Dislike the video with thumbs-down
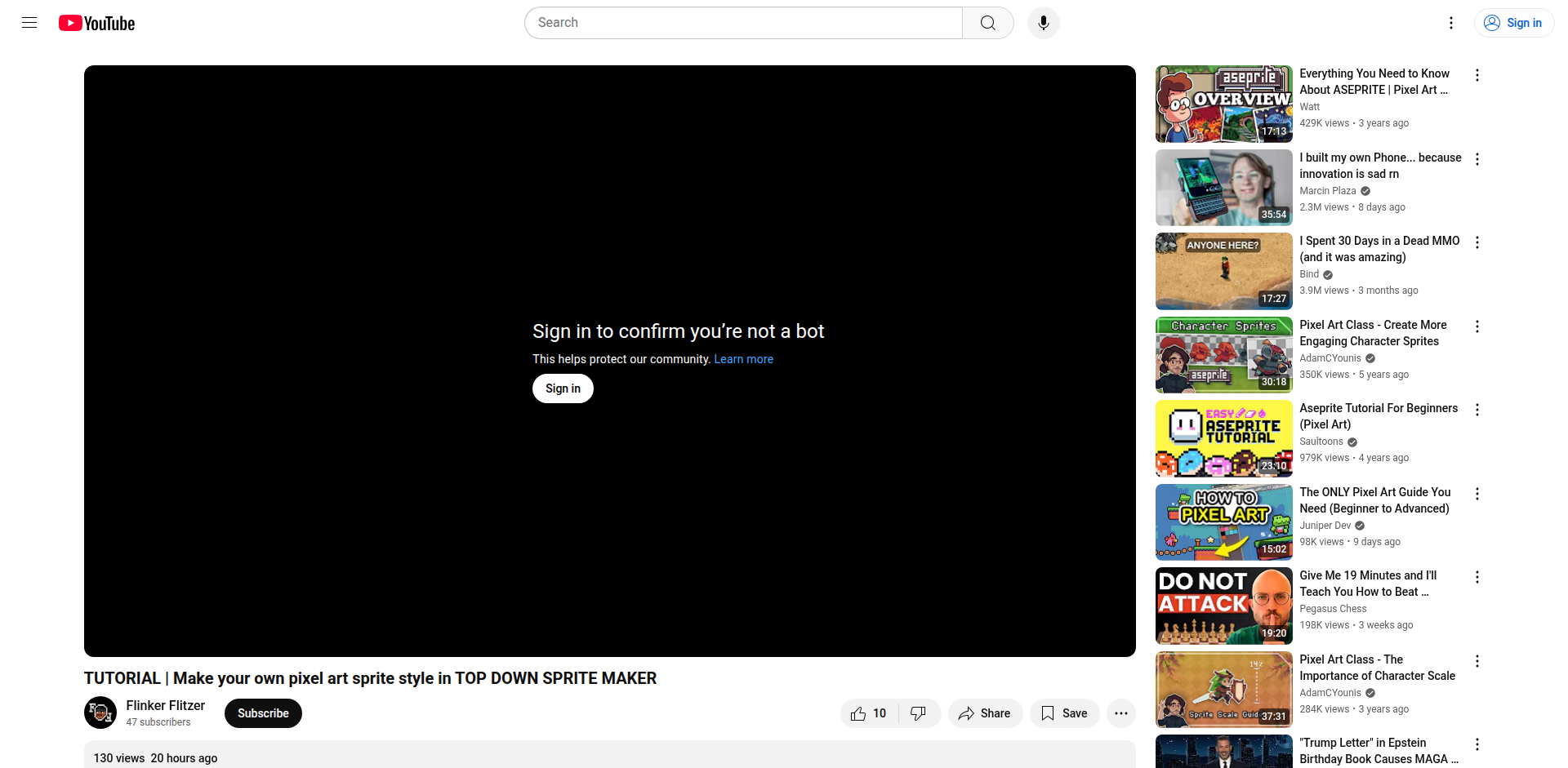Viewport: 1568px width, 768px height. click(x=919, y=713)
